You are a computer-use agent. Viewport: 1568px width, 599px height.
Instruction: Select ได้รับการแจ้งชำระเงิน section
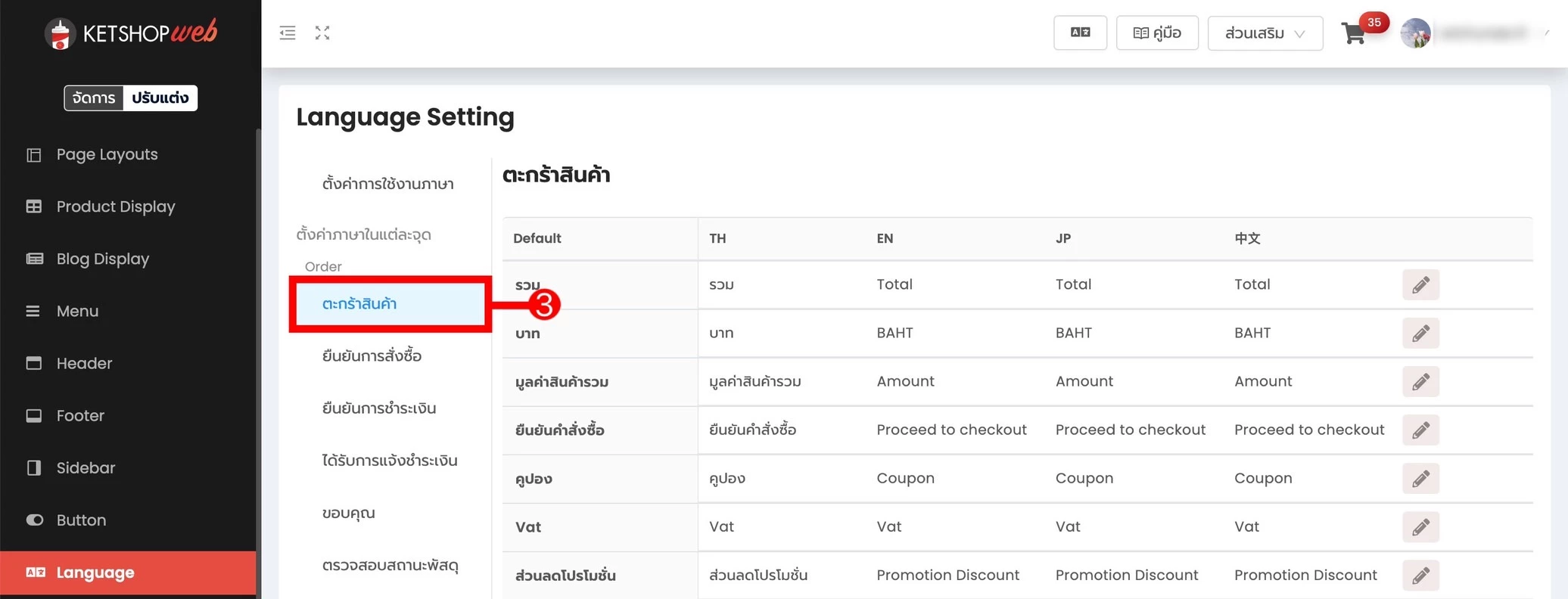[x=390, y=460]
